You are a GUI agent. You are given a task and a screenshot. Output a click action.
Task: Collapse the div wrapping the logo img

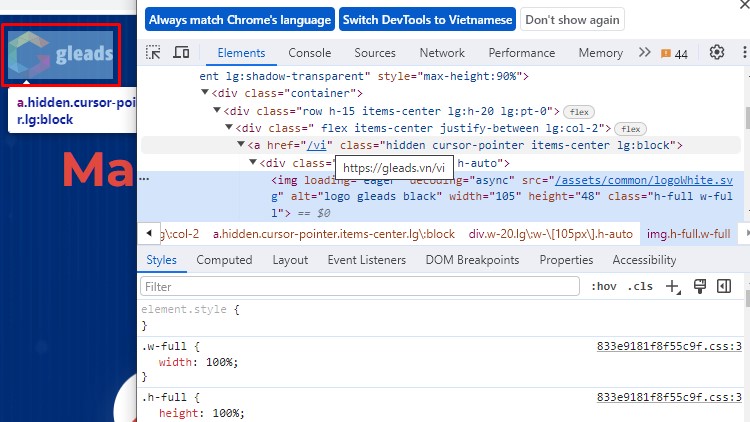pos(253,162)
